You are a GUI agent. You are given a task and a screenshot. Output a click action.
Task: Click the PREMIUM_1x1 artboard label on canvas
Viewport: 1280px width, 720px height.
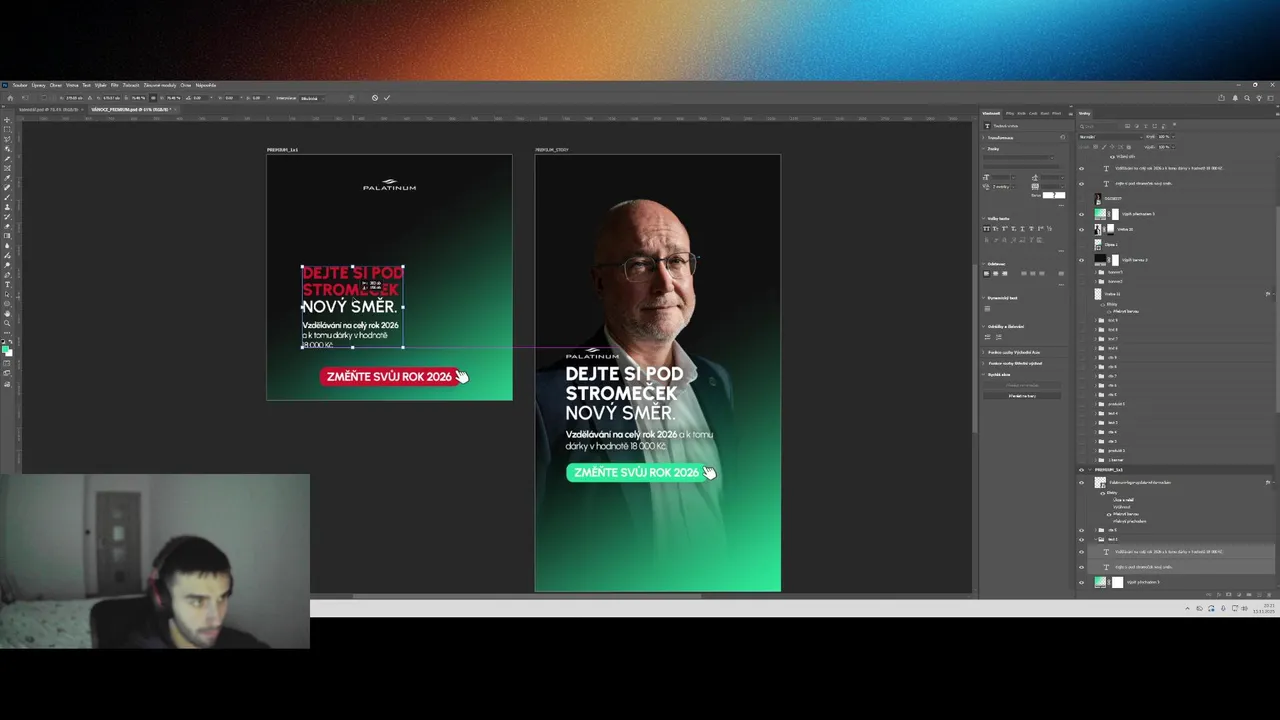pyautogui.click(x=282, y=150)
